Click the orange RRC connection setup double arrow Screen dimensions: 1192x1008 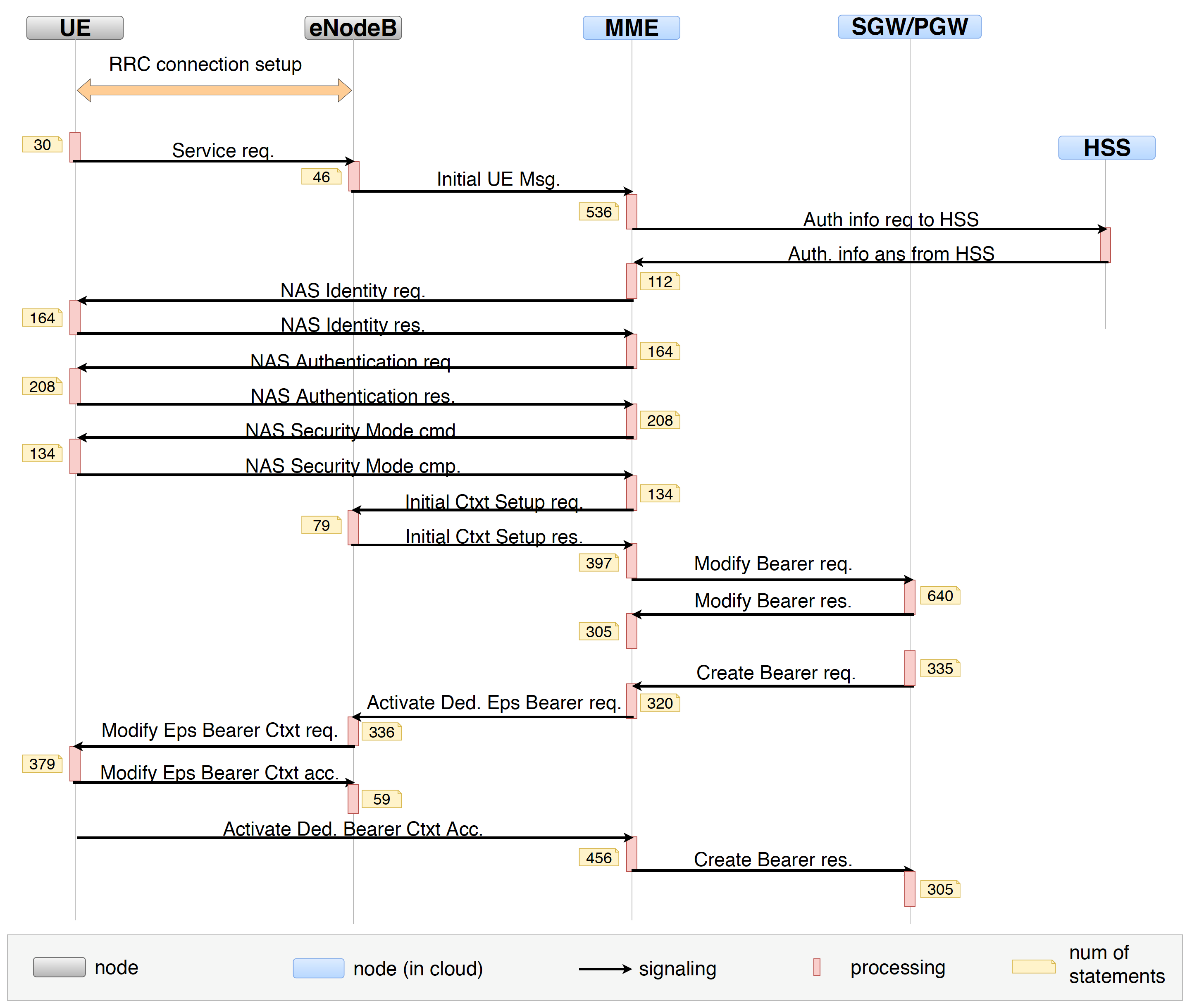click(214, 90)
